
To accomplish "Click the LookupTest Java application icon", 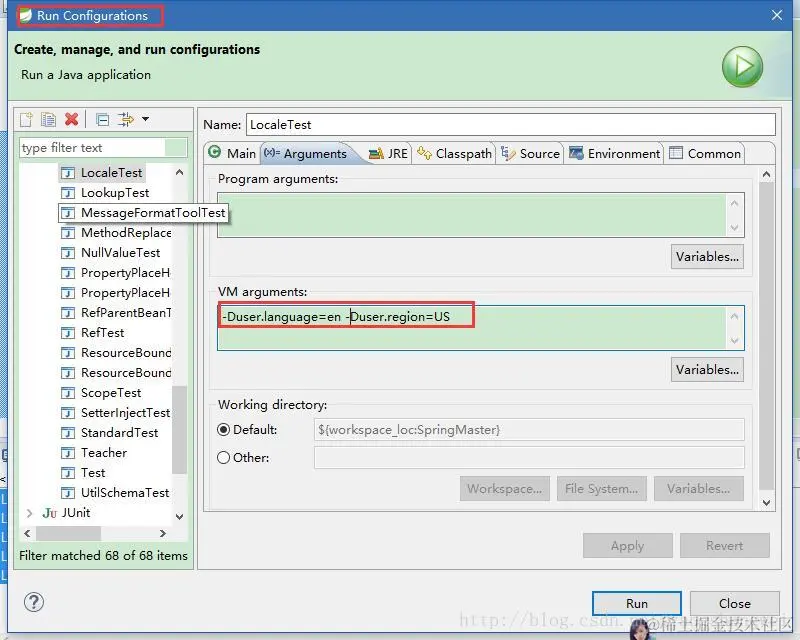I will 67,193.
